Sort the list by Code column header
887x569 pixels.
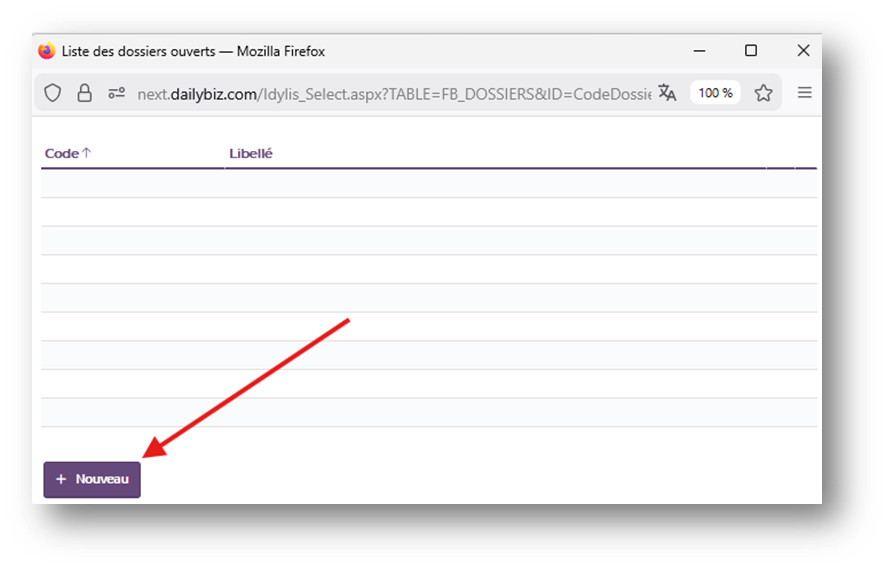pos(61,153)
